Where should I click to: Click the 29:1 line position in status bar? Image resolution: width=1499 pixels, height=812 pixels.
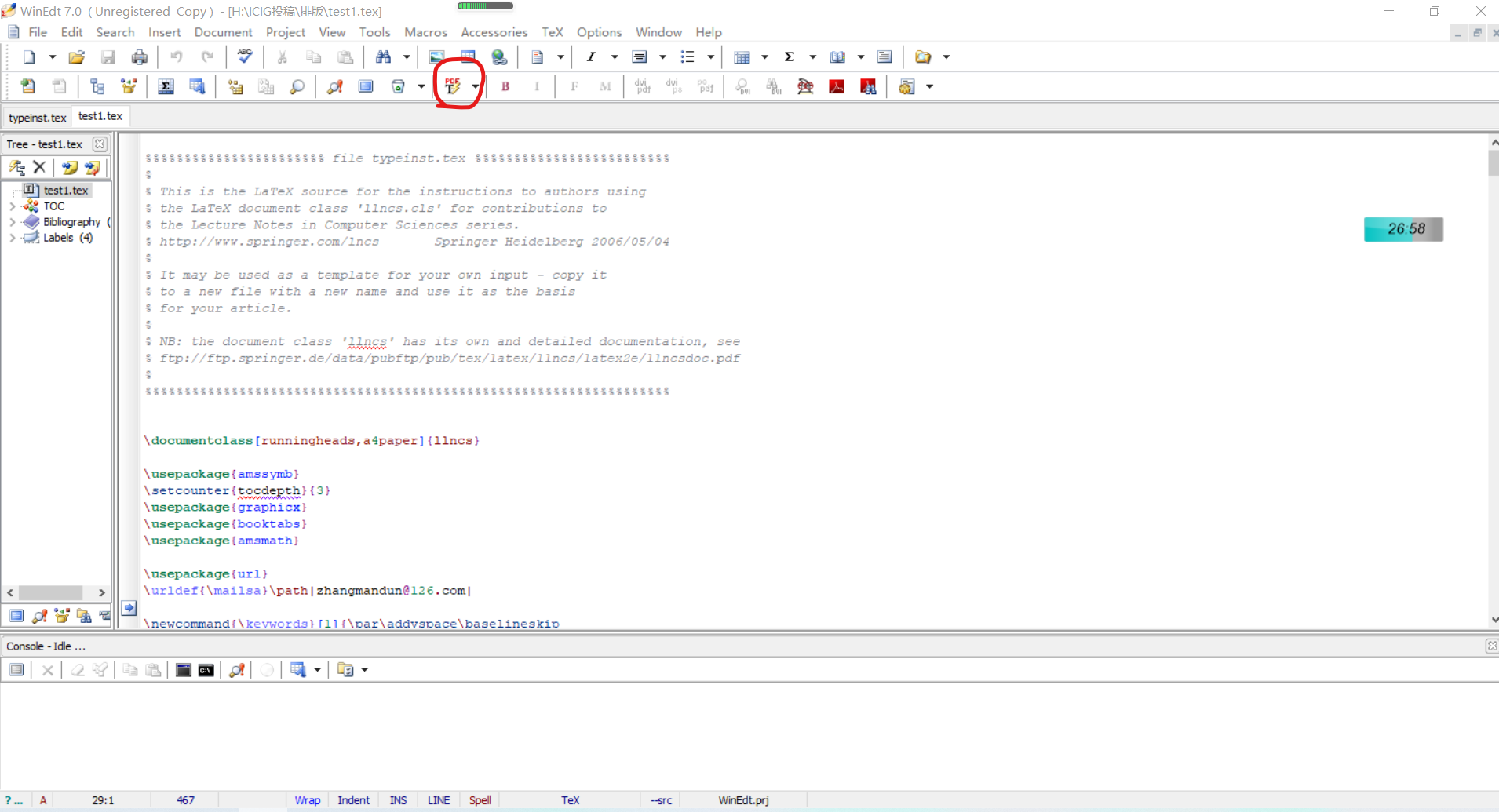point(103,800)
